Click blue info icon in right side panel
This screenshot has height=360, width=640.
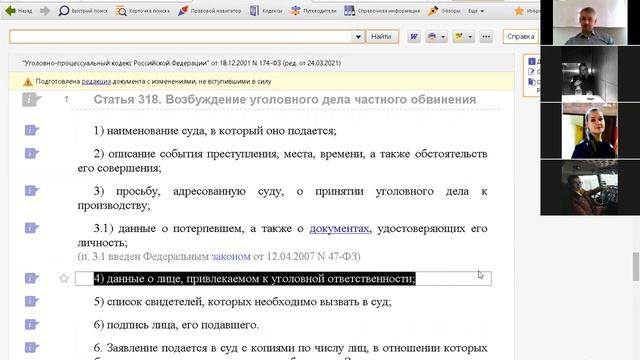[x=531, y=62]
